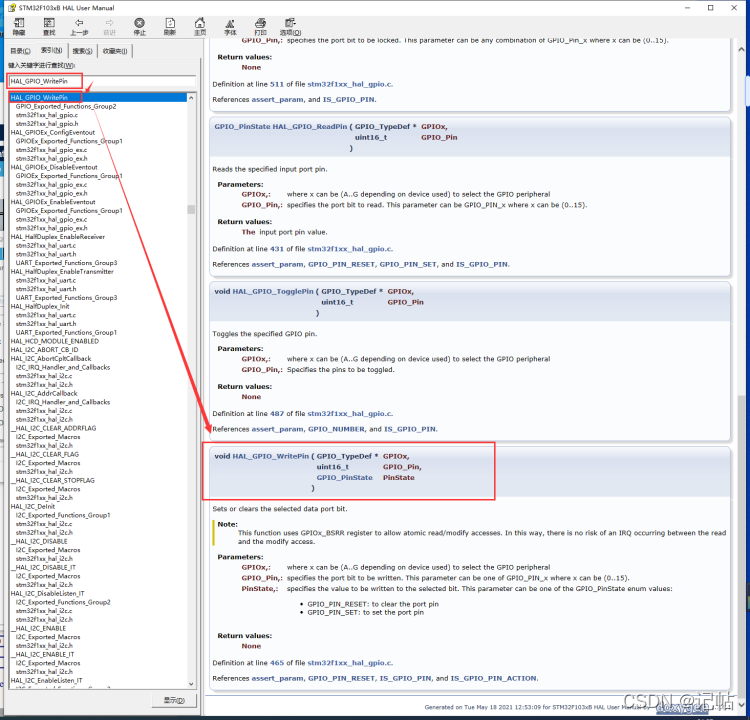This screenshot has width=750, height=720.
Task: Select HAL_GPIOEx_EnableEventout index entry
Action: point(53,202)
